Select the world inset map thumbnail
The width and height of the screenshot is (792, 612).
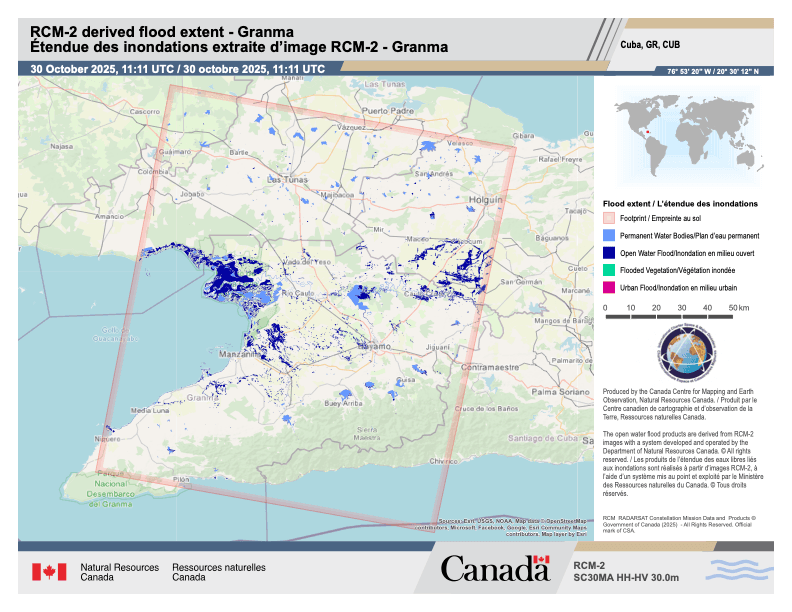[685, 131]
